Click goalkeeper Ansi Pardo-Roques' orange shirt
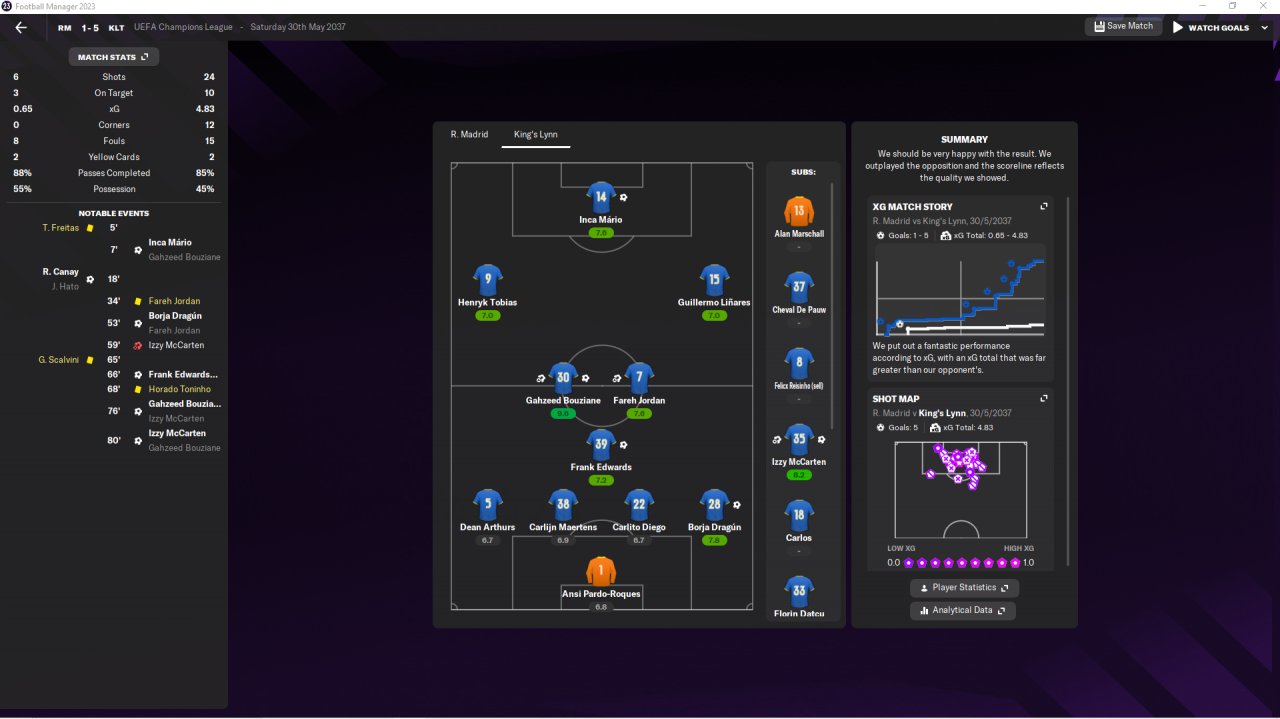Image resolution: width=1280 pixels, height=719 pixels. pos(600,571)
